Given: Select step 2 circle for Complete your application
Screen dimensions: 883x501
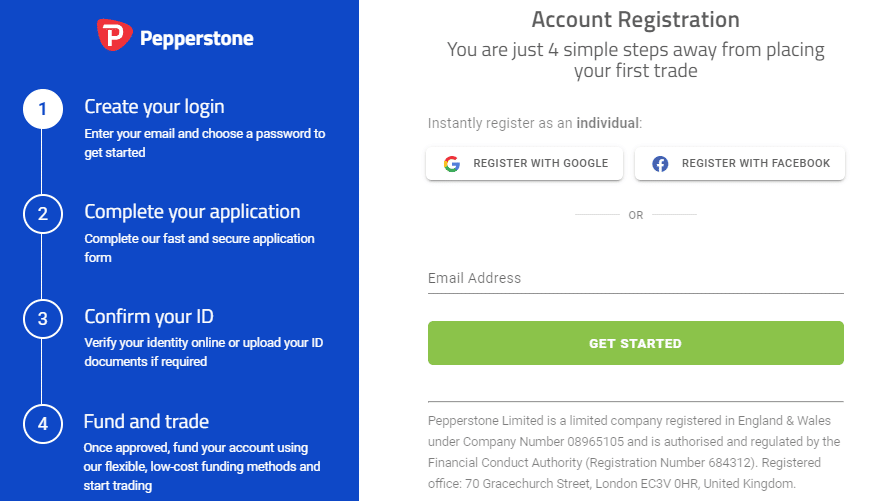Looking at the screenshot, I should (x=43, y=214).
